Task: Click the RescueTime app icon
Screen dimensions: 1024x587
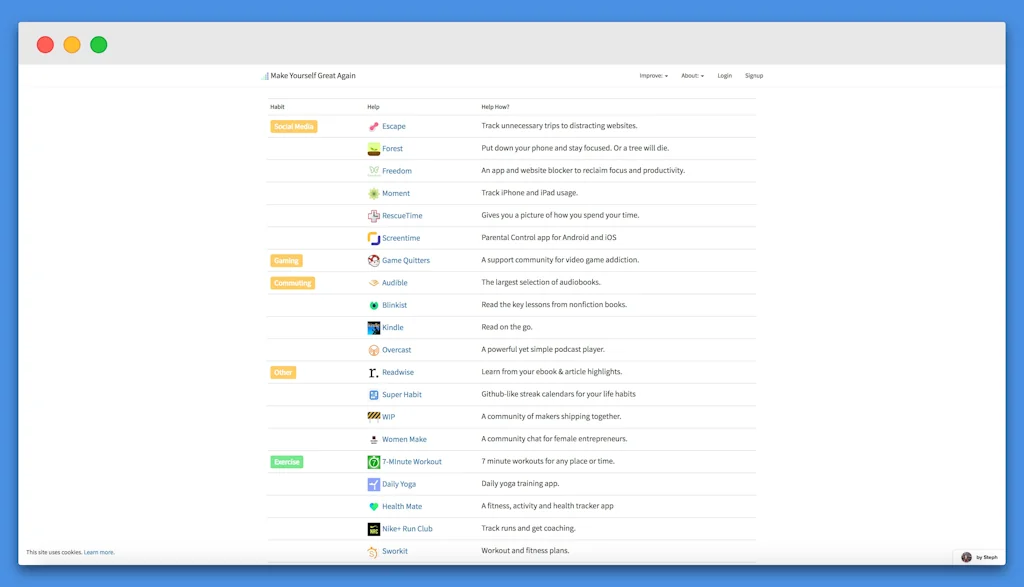Action: [373, 216]
